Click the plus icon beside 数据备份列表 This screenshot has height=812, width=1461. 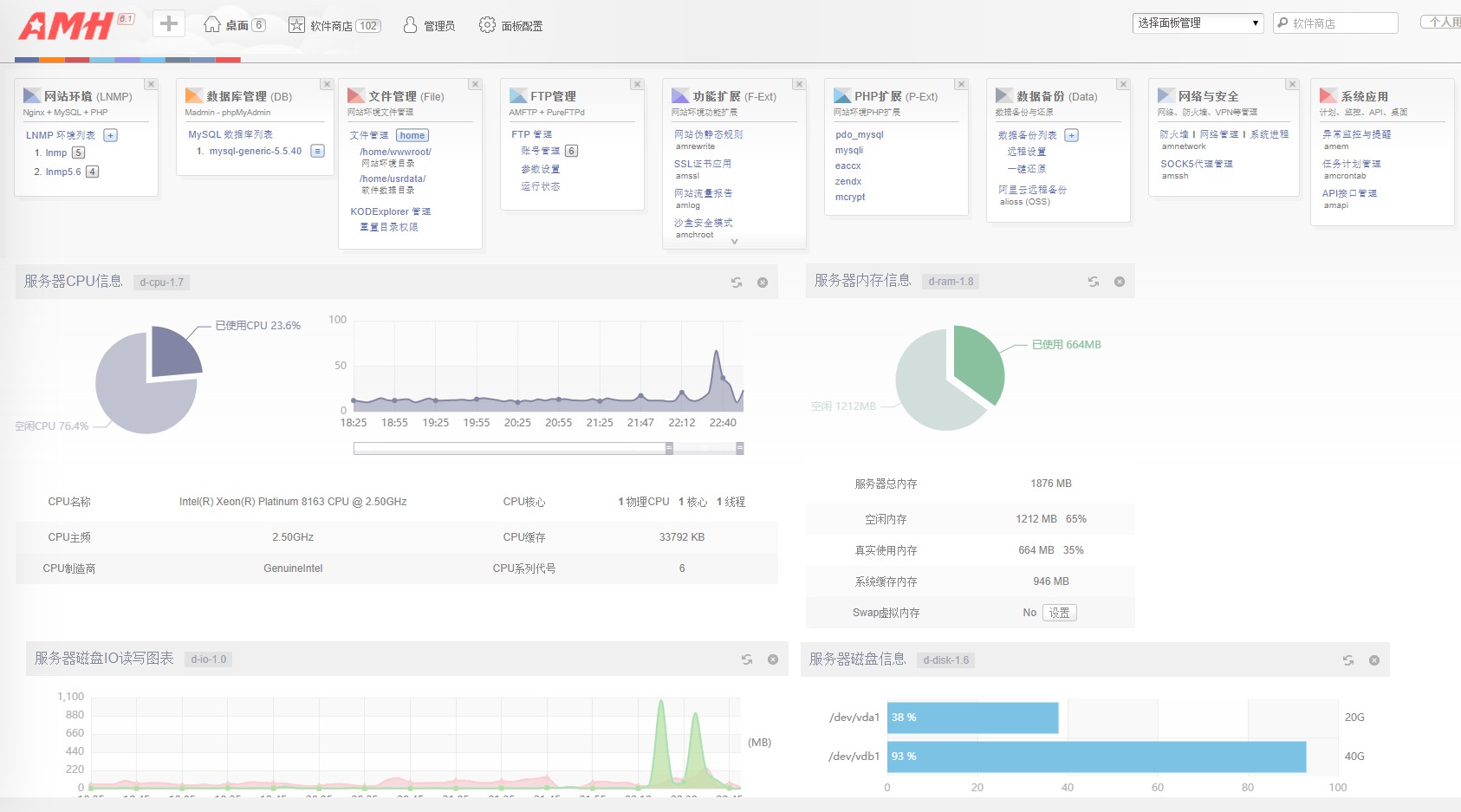(1071, 135)
